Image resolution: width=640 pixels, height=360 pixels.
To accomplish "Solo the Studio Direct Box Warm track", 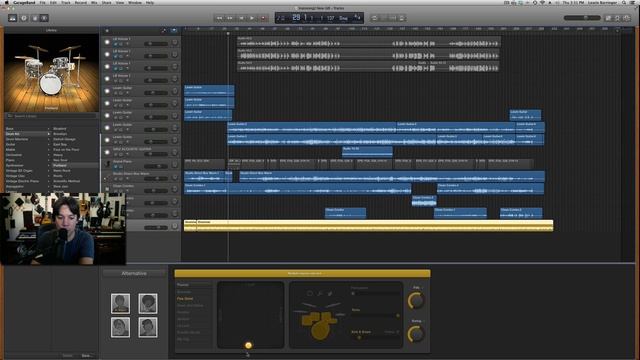I will pyautogui.click(x=121, y=179).
